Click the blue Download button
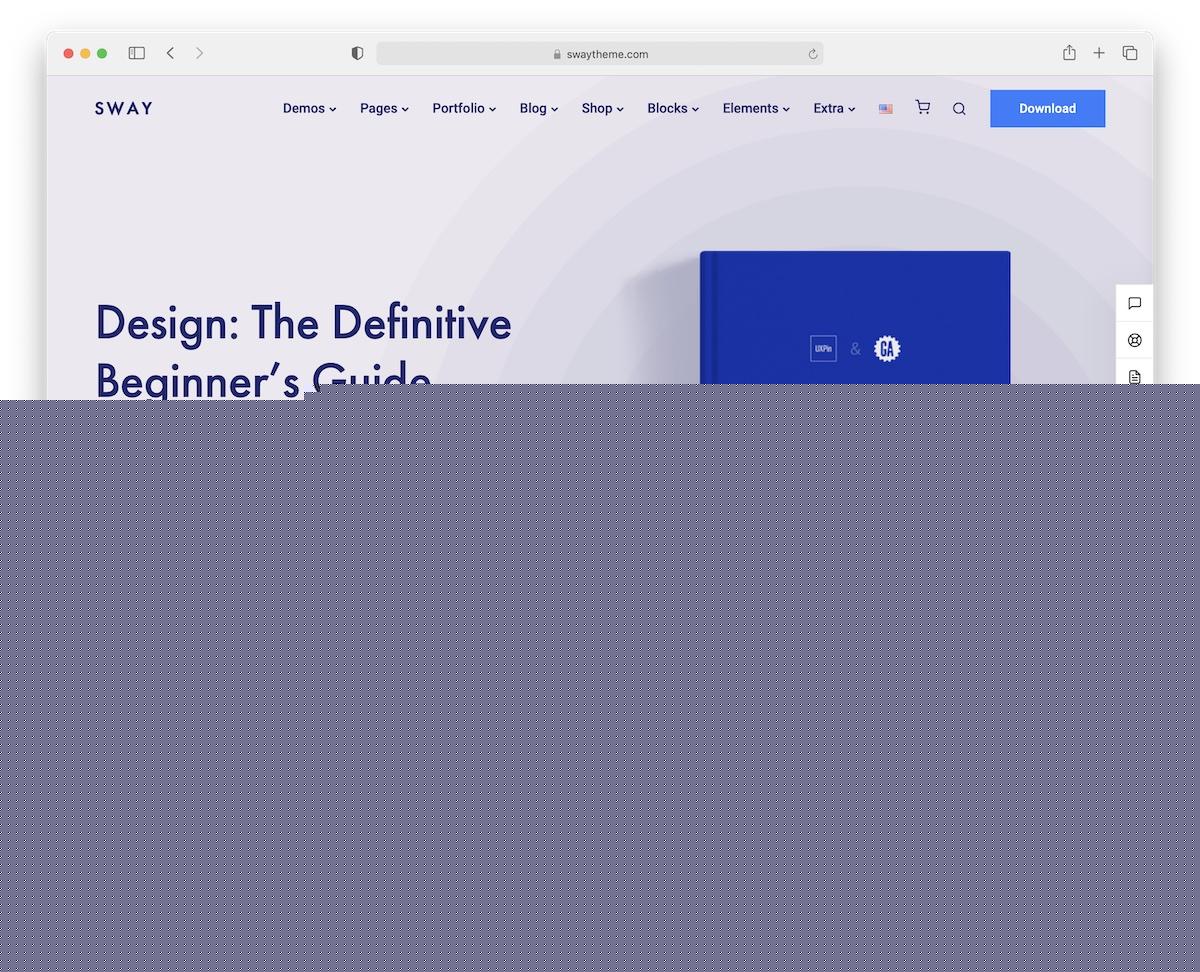 (x=1048, y=109)
